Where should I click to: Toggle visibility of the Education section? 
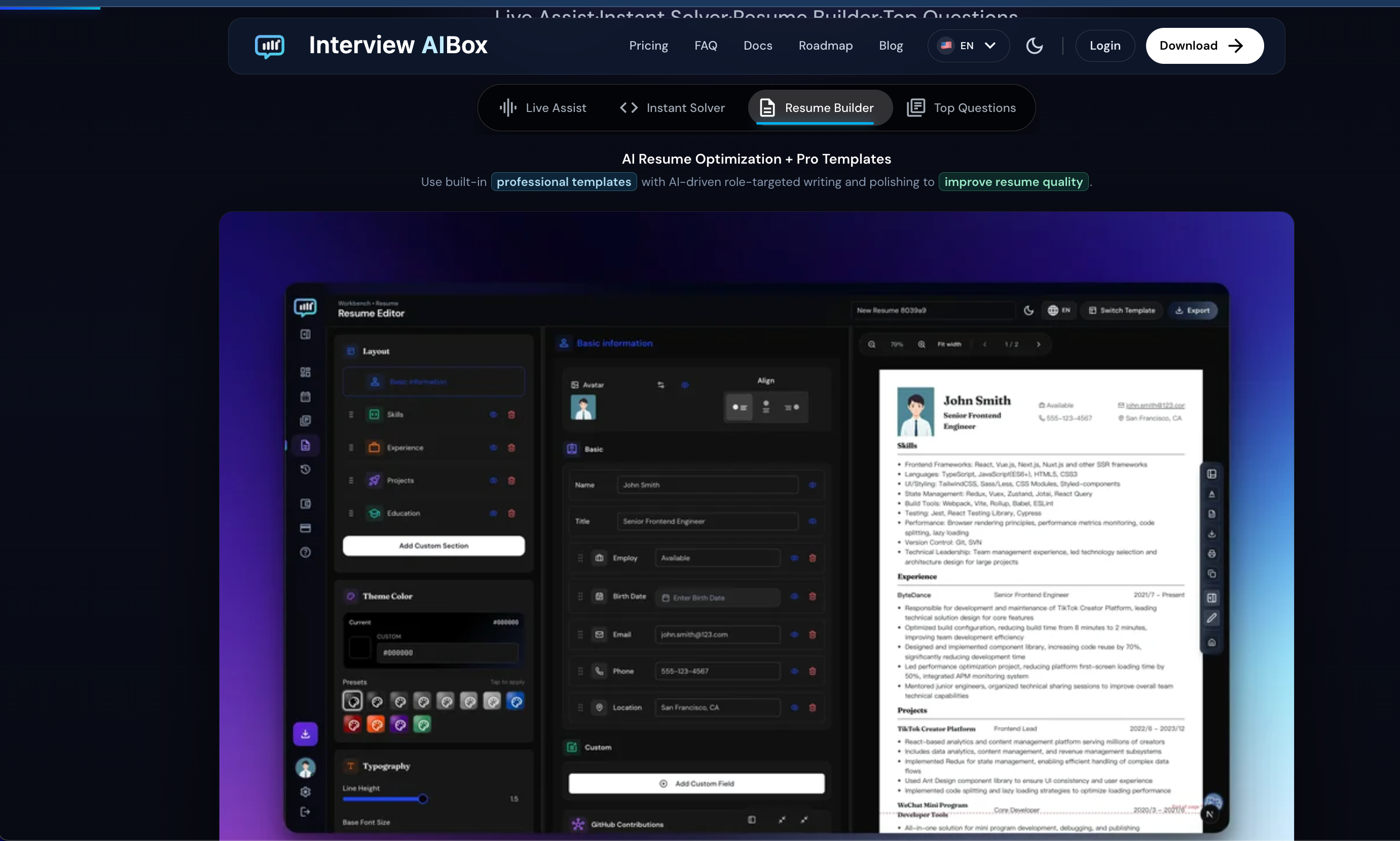pos(493,513)
